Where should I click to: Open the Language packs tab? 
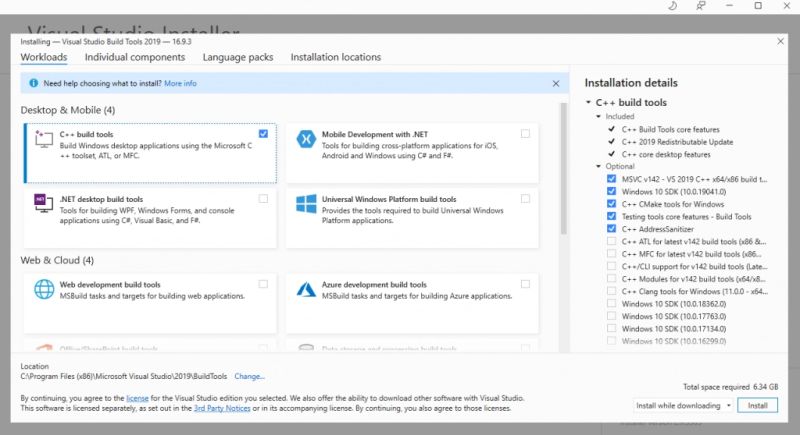click(x=238, y=57)
